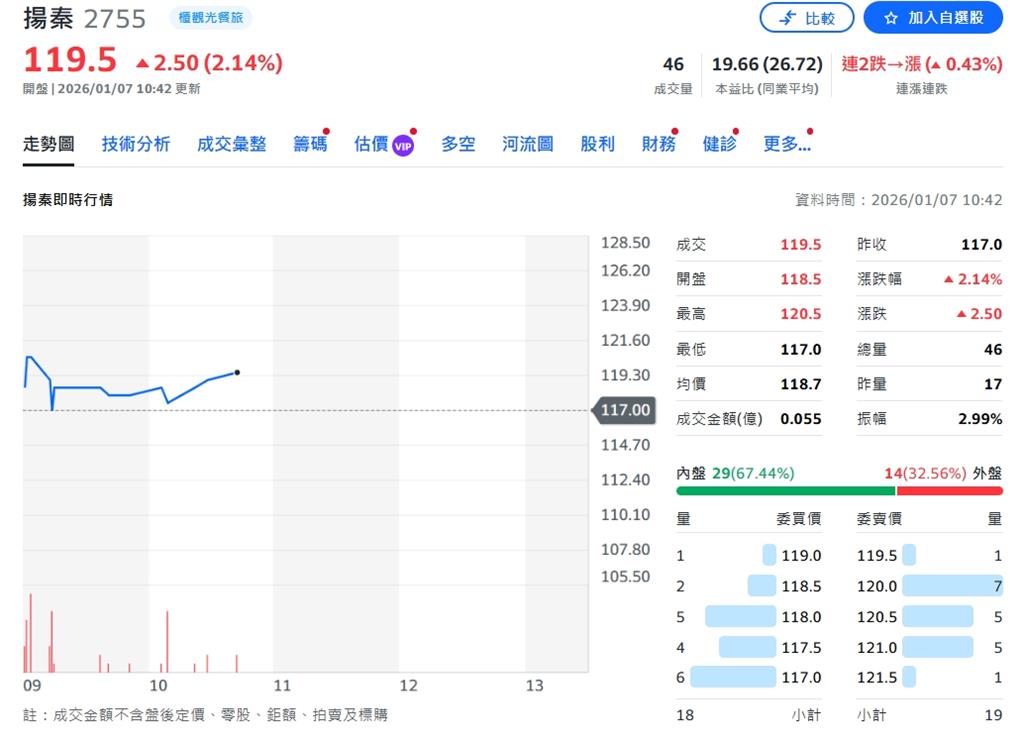This screenshot has width=1024, height=743.
Task: Open the 籌碼 tab
Action: pyautogui.click(x=310, y=144)
